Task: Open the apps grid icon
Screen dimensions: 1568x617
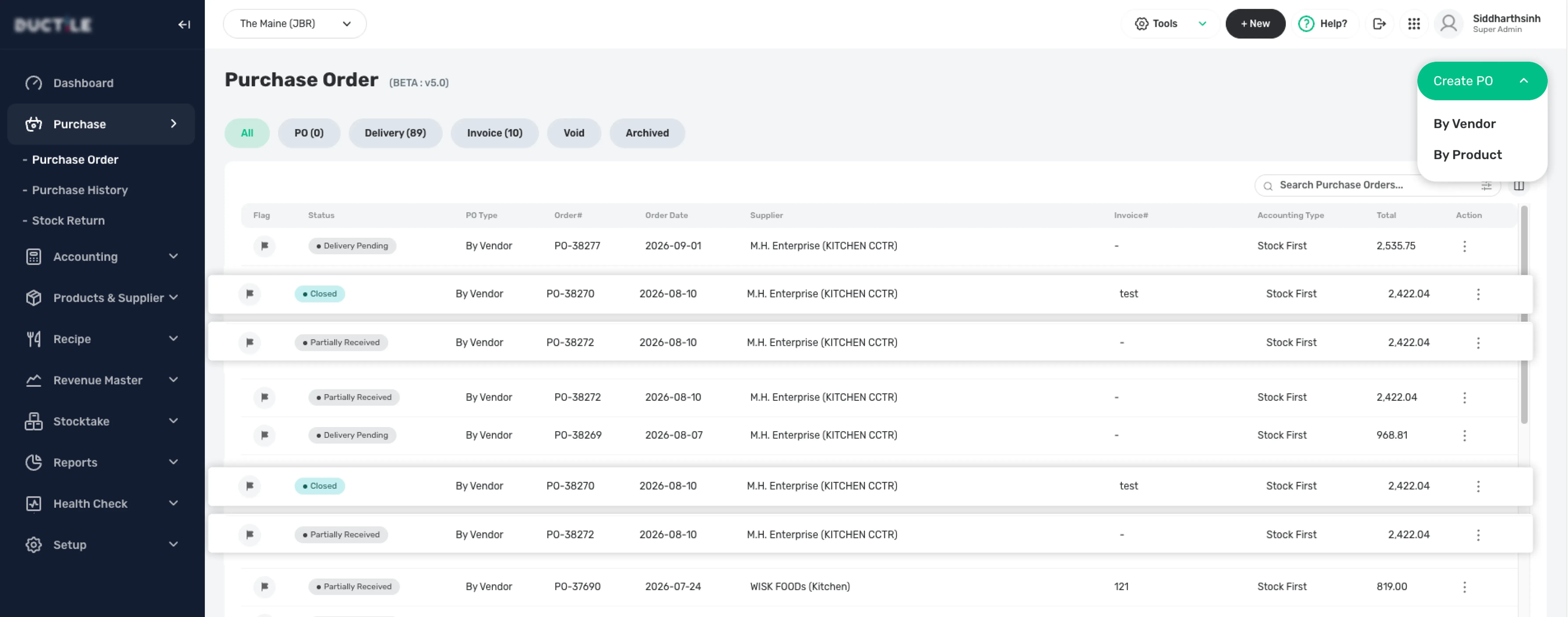Action: (1414, 24)
